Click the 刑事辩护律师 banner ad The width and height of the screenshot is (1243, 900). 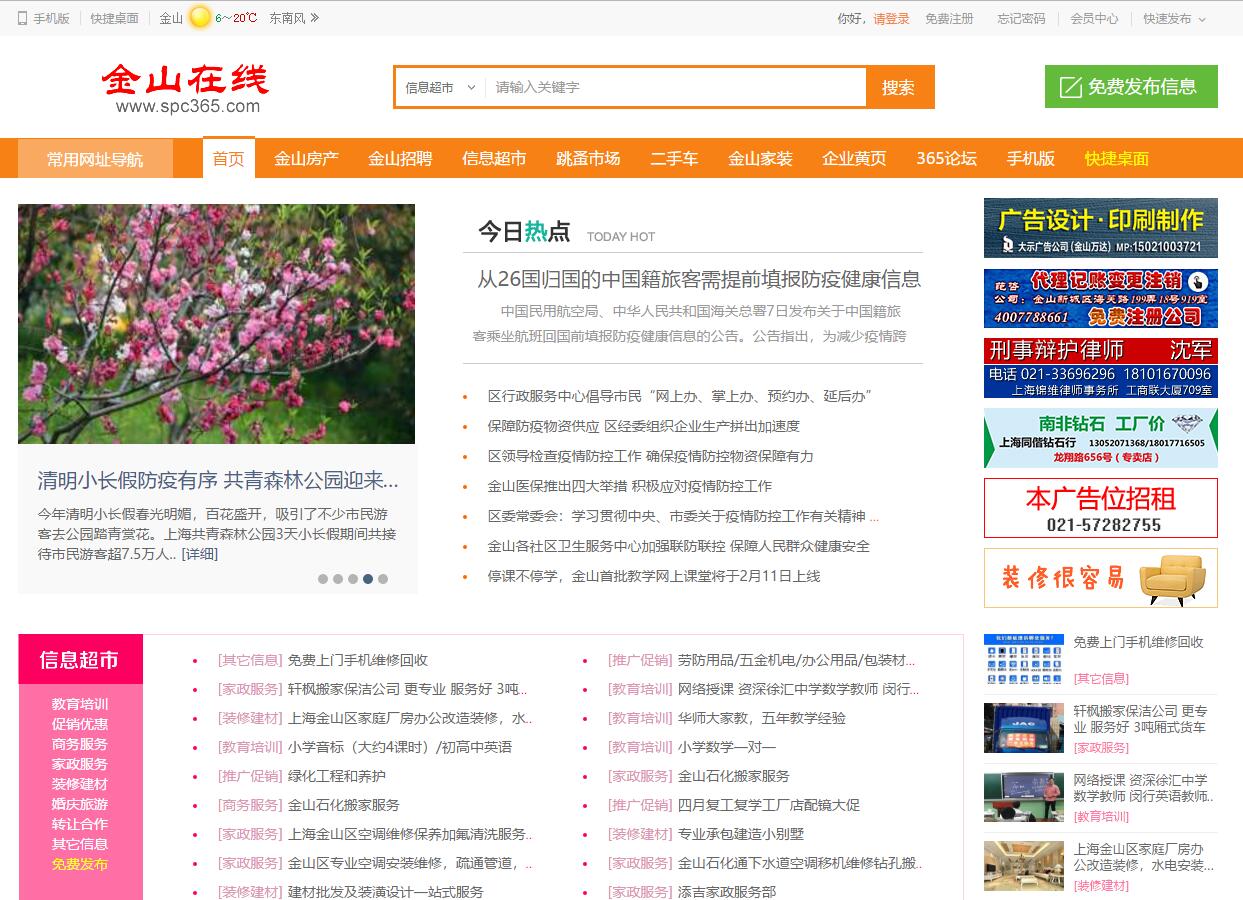(x=1101, y=368)
